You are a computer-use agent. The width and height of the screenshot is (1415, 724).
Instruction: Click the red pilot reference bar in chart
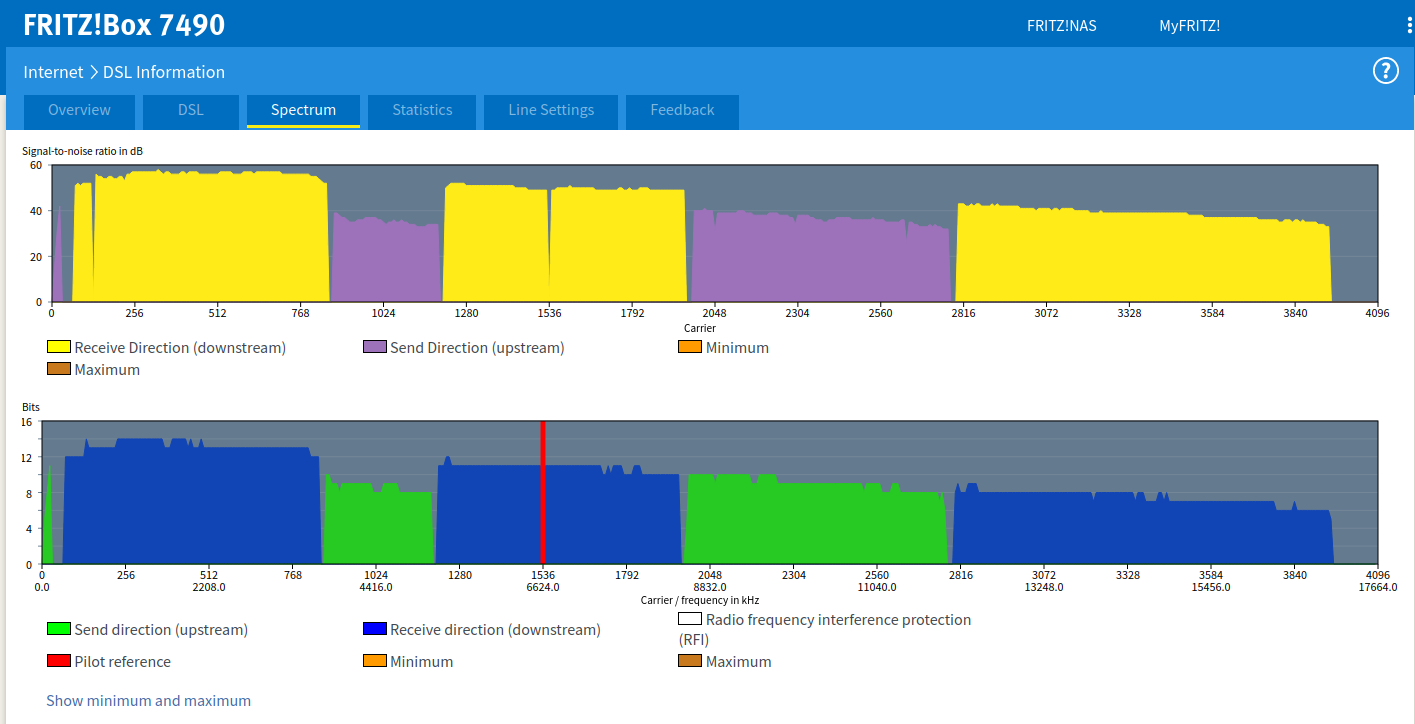[x=542, y=492]
